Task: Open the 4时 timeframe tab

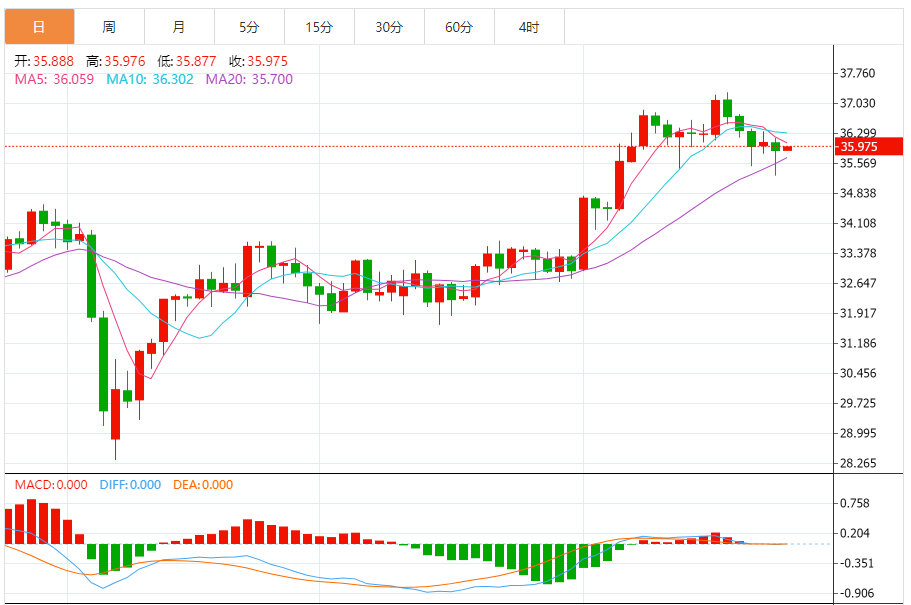Action: pos(529,27)
